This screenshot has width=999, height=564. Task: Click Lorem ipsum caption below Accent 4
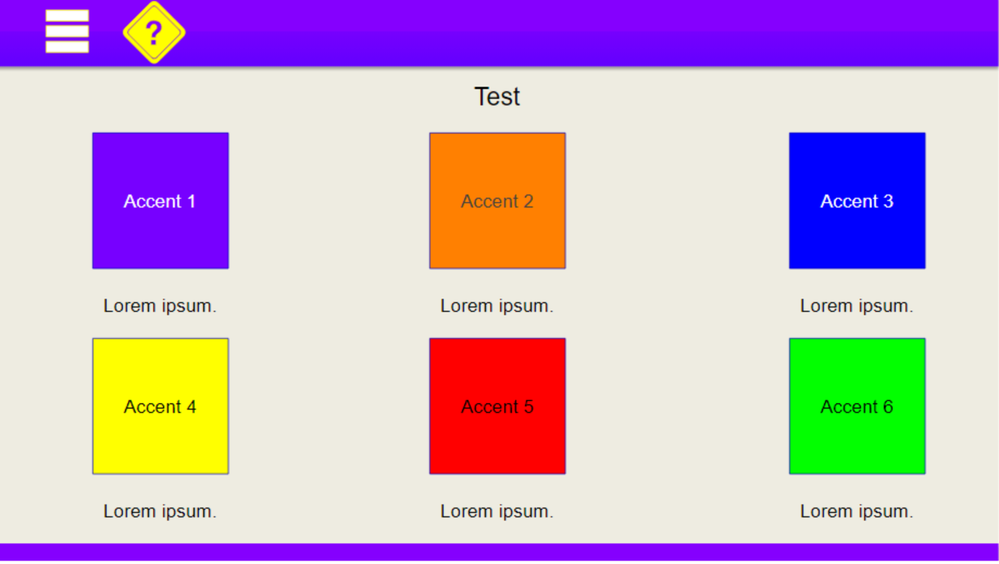click(160, 511)
